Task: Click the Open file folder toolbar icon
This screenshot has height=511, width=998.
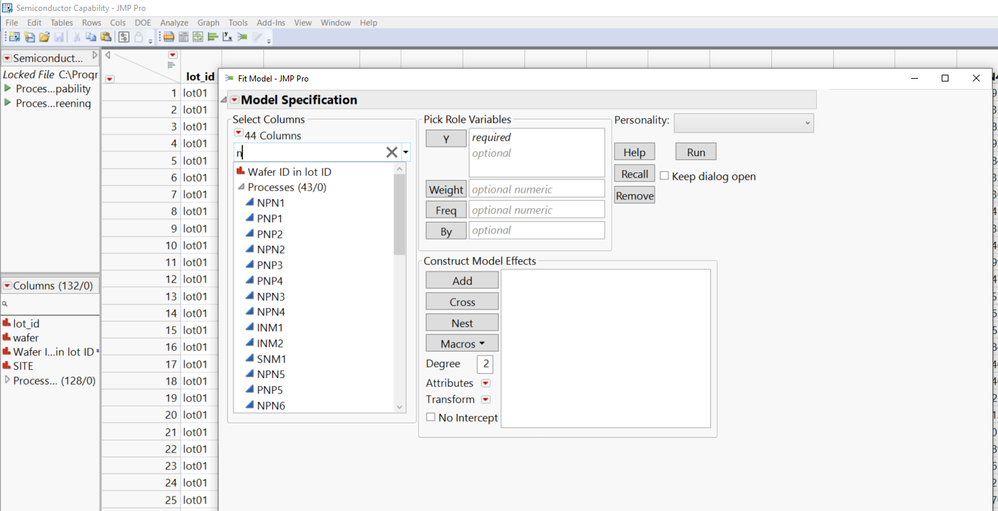Action: click(44, 37)
